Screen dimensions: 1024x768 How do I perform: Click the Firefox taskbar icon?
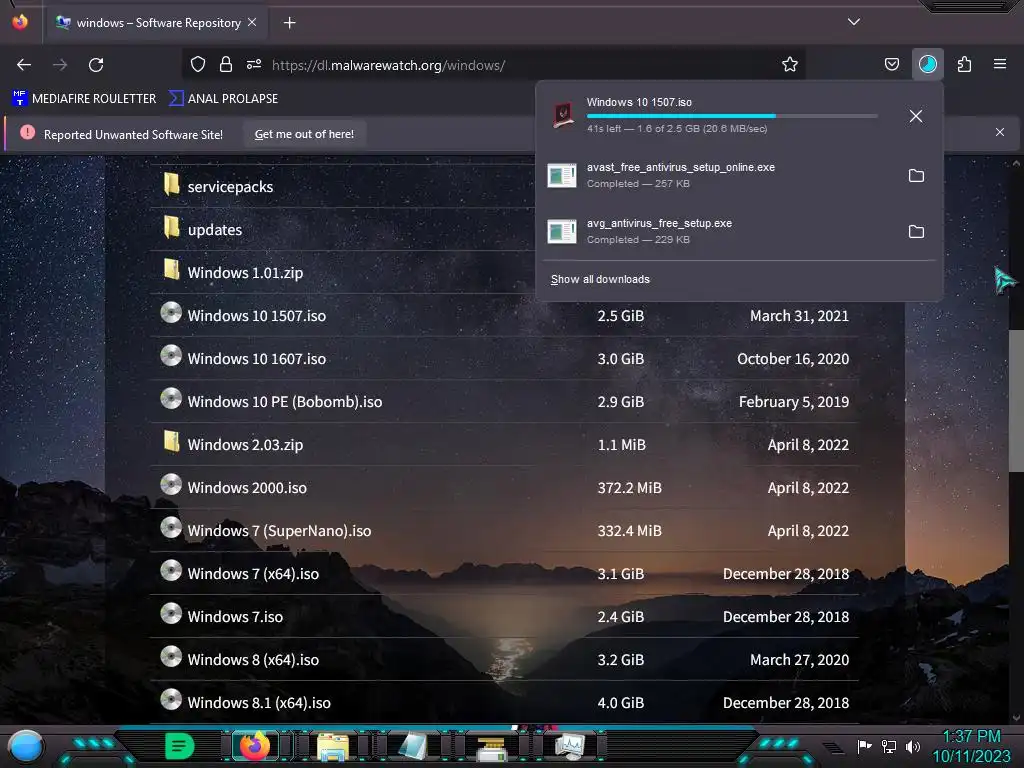(255, 746)
